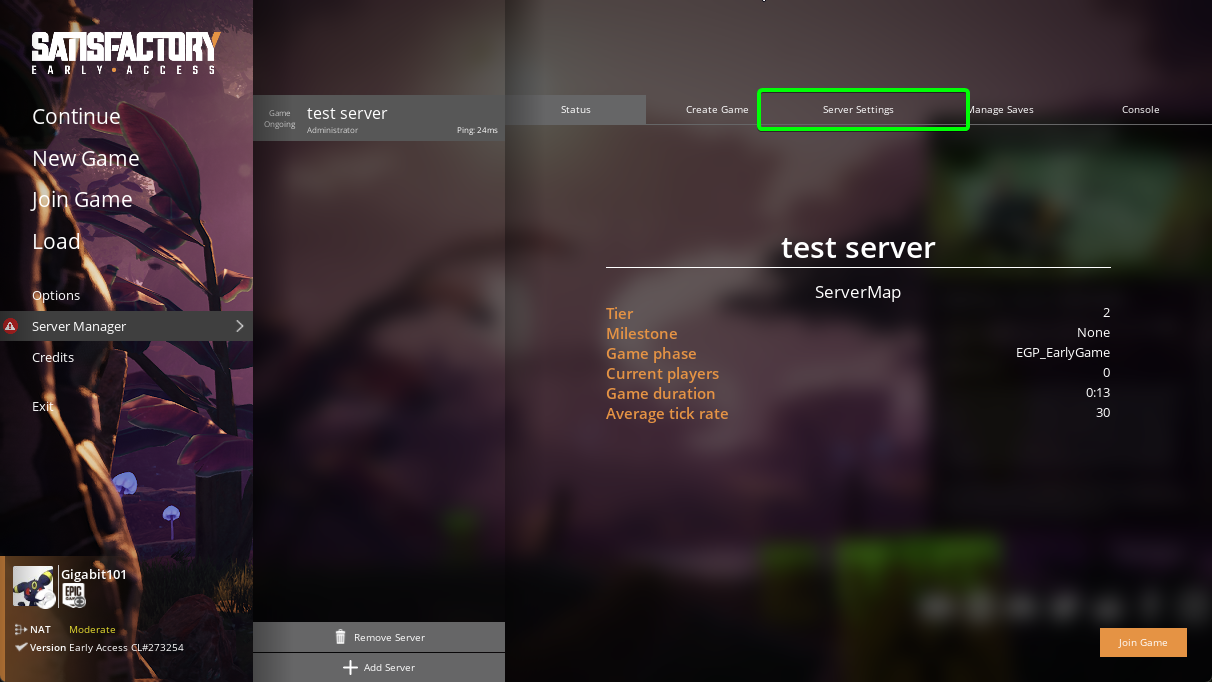This screenshot has height=682, width=1212.
Task: Click the Average tick rate label
Action: click(667, 413)
